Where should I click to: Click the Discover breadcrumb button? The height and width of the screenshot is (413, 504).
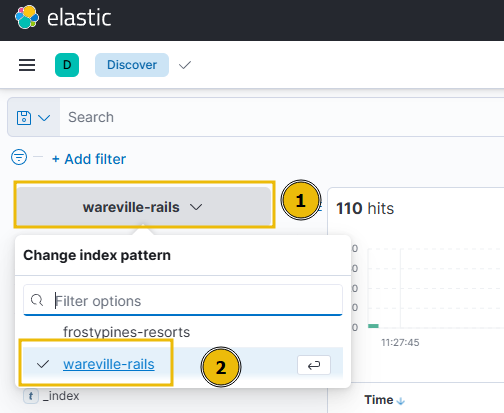(132, 65)
